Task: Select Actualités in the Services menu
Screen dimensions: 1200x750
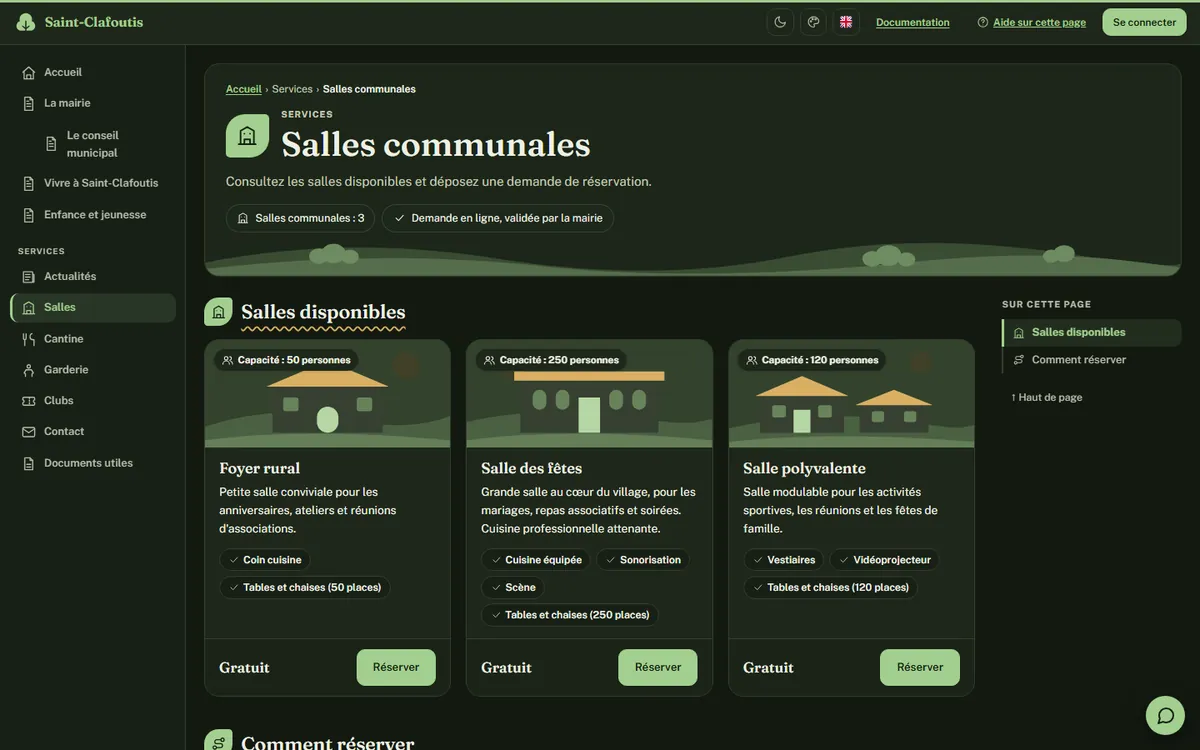Action: tap(93, 276)
